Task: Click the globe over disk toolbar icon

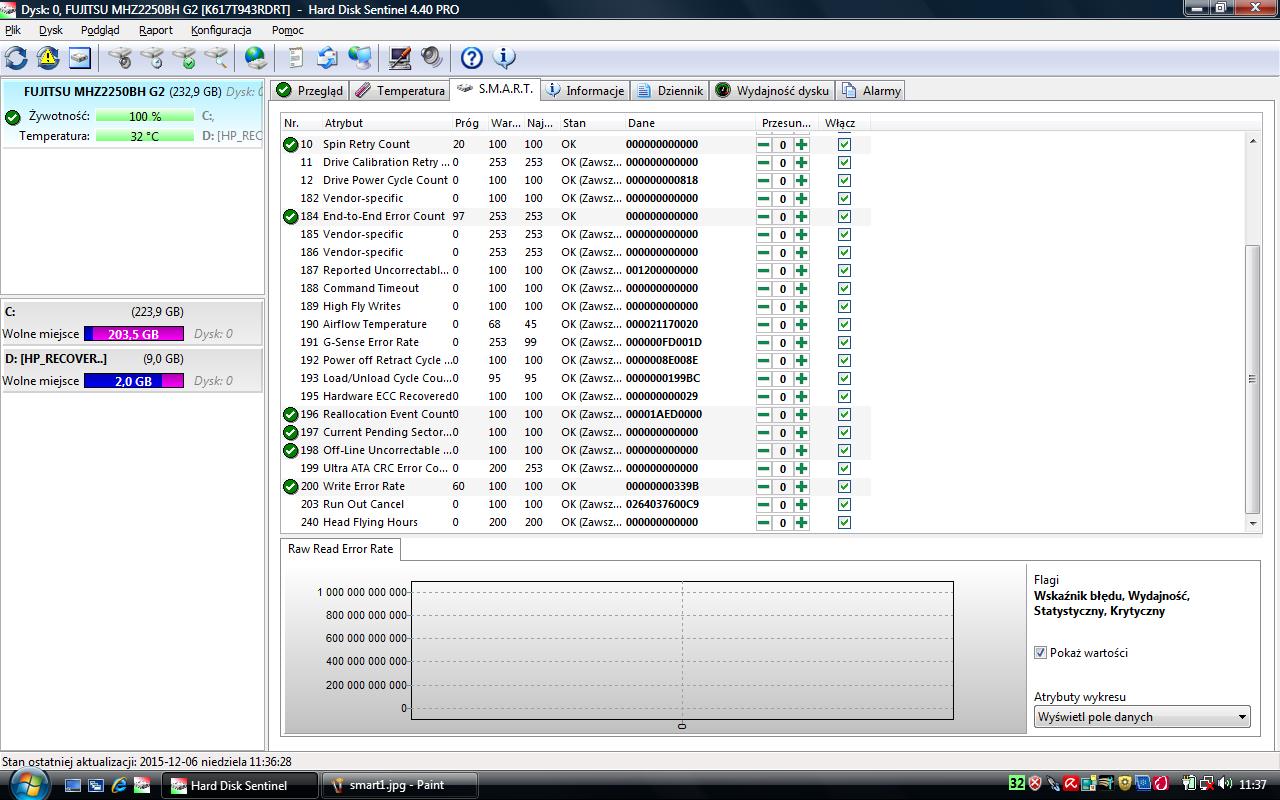Action: pyautogui.click(x=256, y=58)
